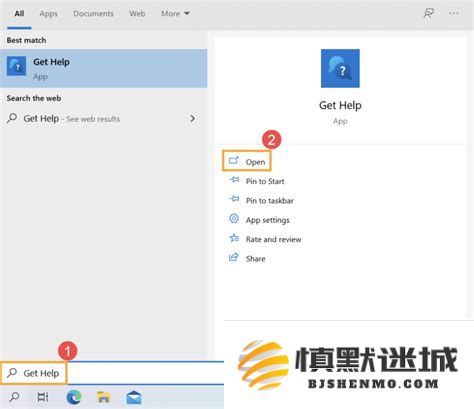Screen dimensions: 474x409
Task: Click the search box containing Get Help
Action: point(112,373)
